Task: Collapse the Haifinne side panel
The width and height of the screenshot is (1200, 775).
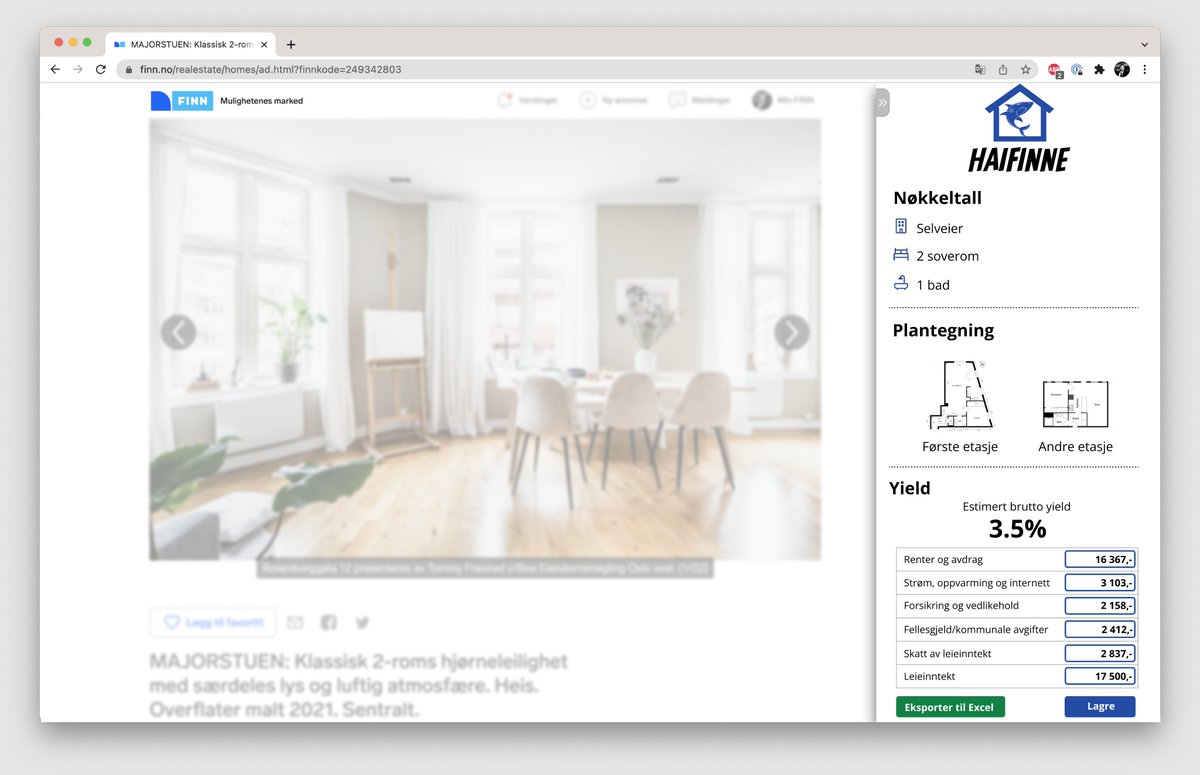Action: coord(882,102)
